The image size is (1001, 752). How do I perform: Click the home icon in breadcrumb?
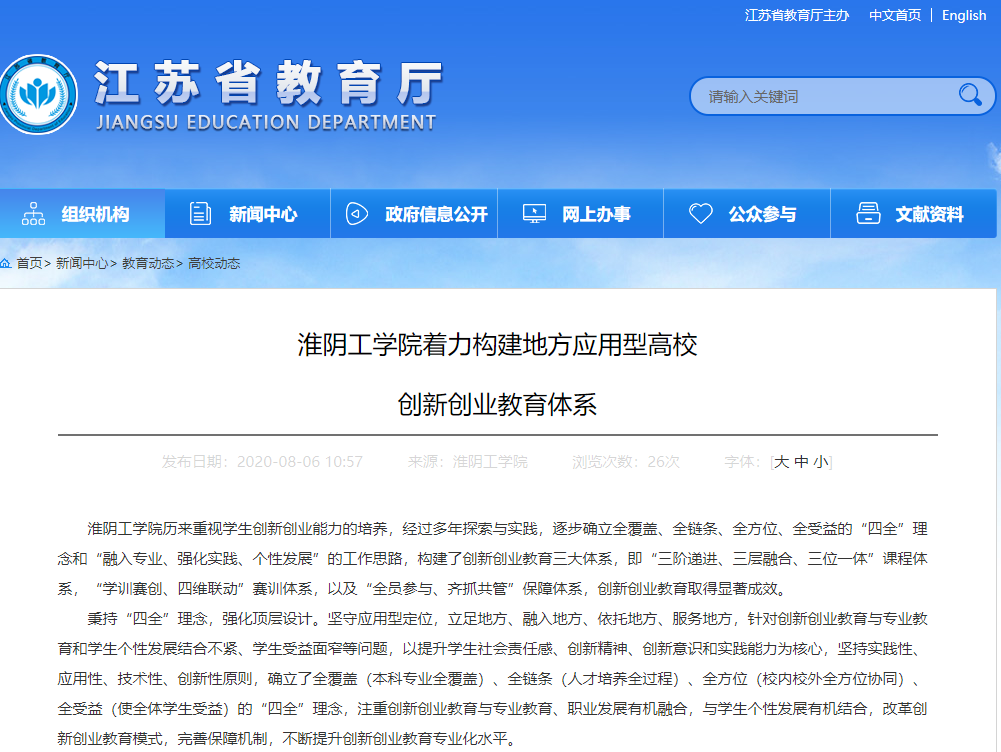point(6,263)
